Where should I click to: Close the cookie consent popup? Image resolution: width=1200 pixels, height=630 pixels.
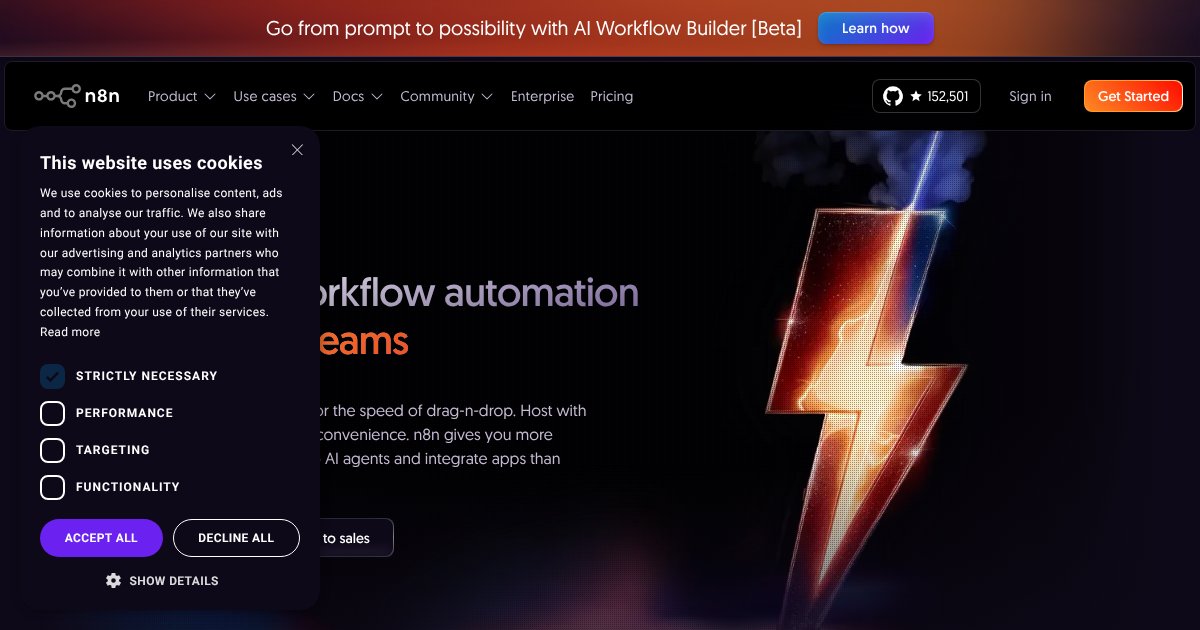pos(297,150)
